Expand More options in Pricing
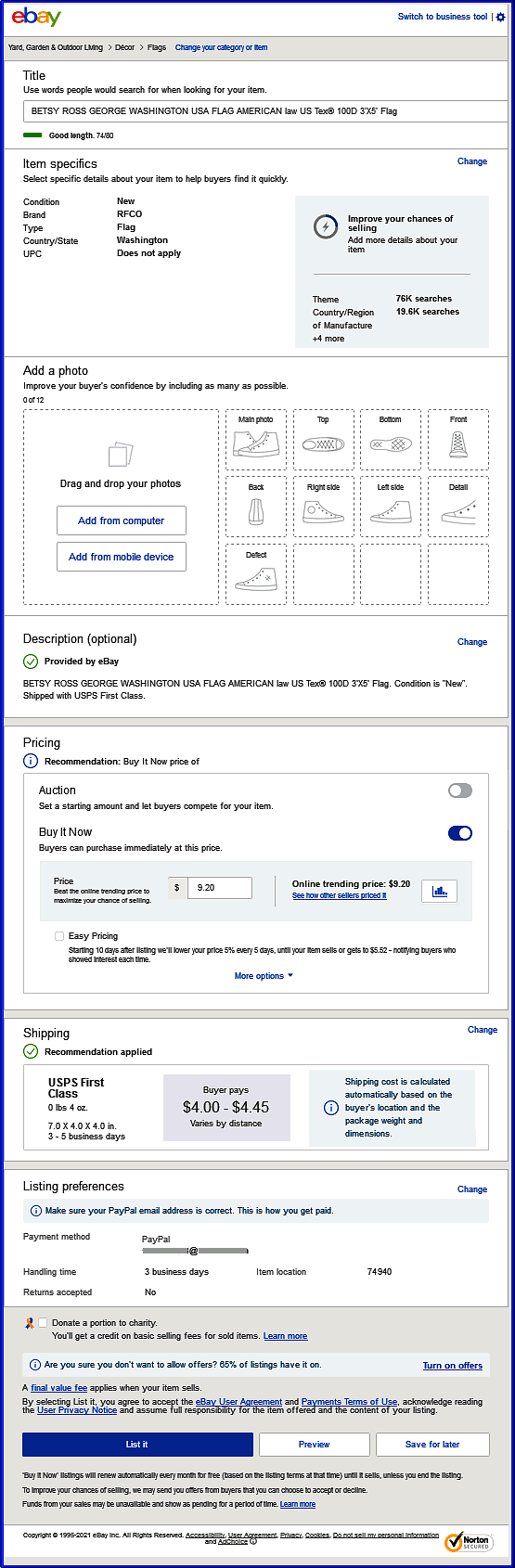The height and width of the screenshot is (1568, 515). [x=264, y=976]
